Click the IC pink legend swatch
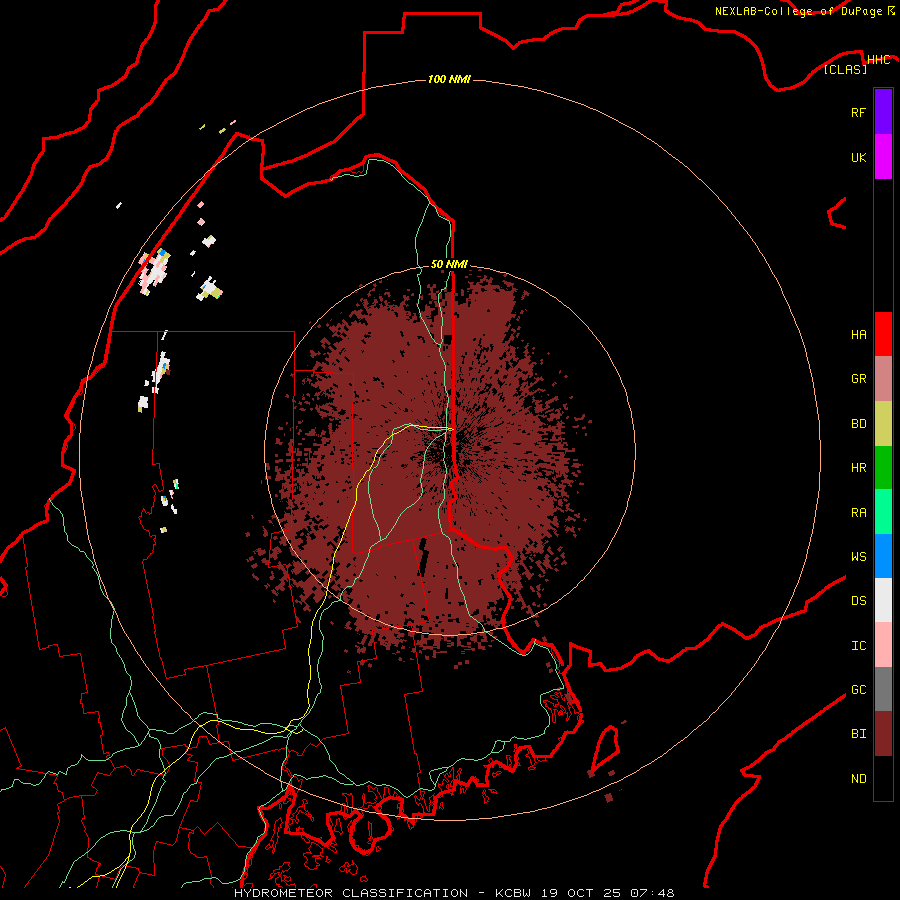Viewport: 900px width, 900px height. [x=883, y=645]
